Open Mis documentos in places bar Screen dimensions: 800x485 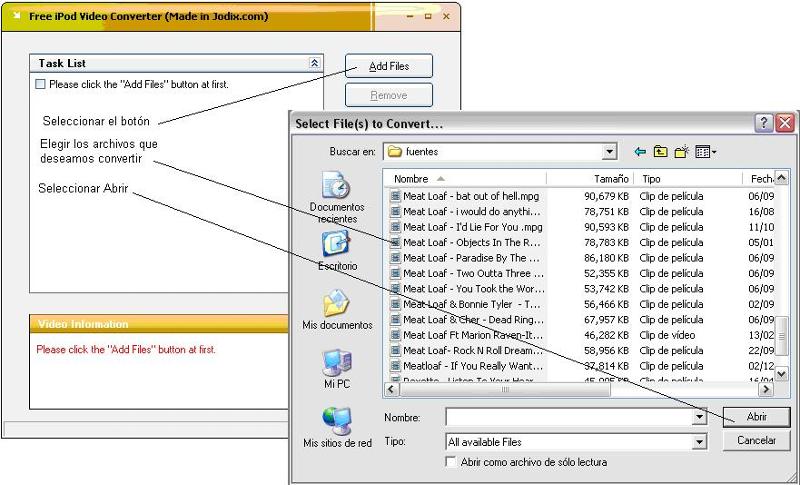coord(337,310)
